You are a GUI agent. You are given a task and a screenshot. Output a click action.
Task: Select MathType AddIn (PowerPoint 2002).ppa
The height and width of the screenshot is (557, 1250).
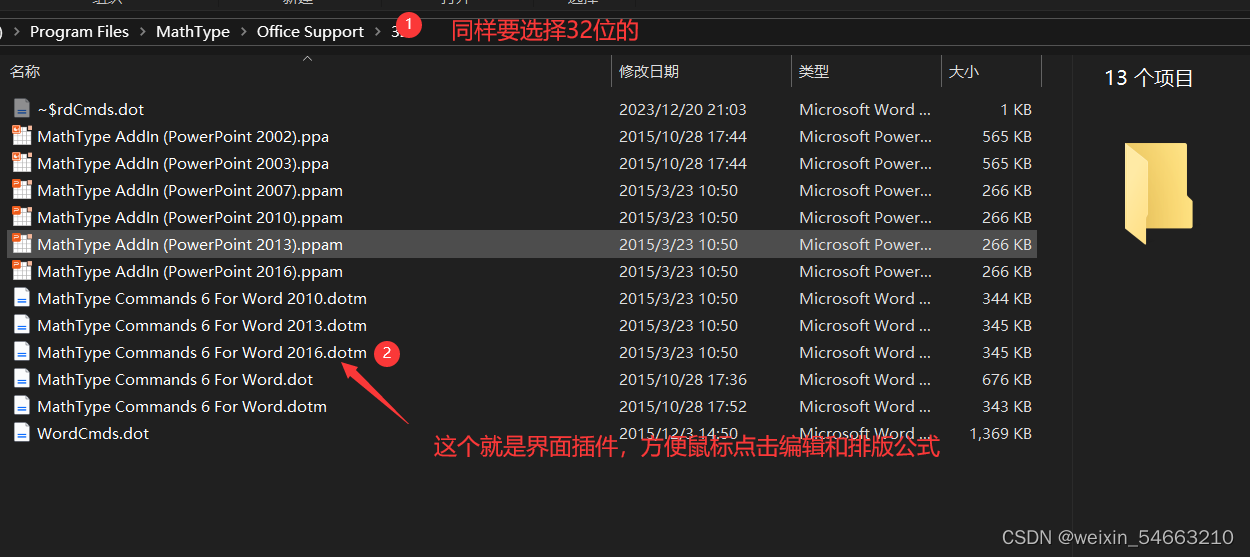click(183, 136)
